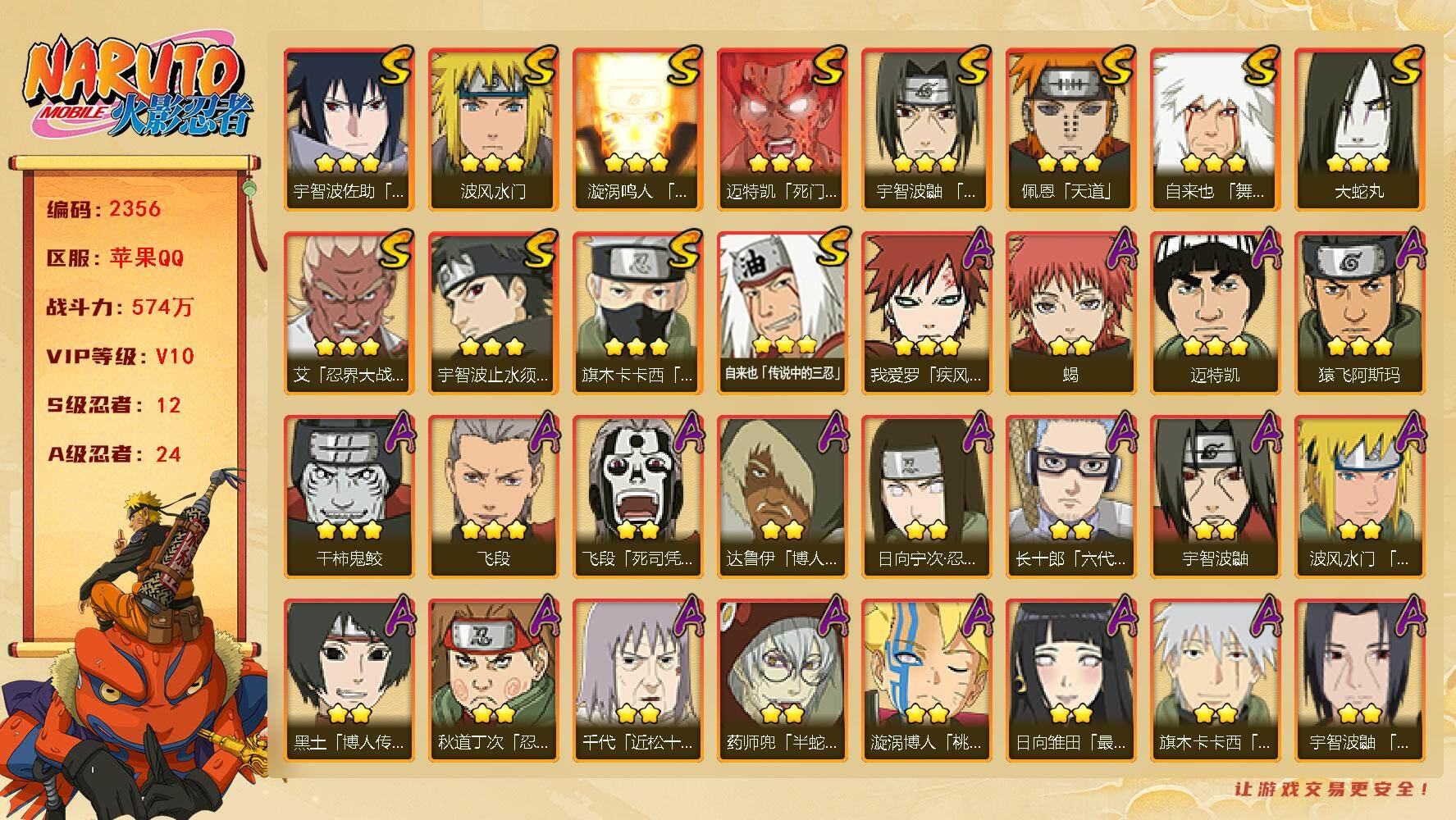The height and width of the screenshot is (820, 1456).
Task: Open the 猿飞阿斯玛 ninja card
Action: coord(1359,312)
